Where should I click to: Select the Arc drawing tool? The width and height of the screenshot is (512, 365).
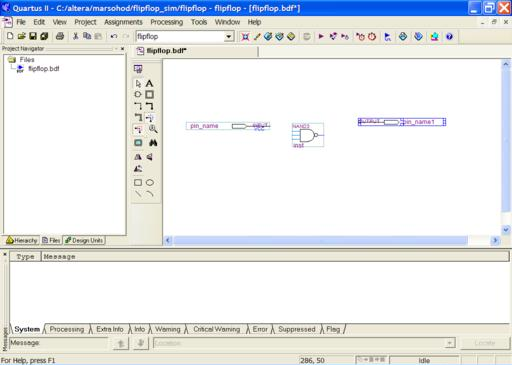click(150, 194)
